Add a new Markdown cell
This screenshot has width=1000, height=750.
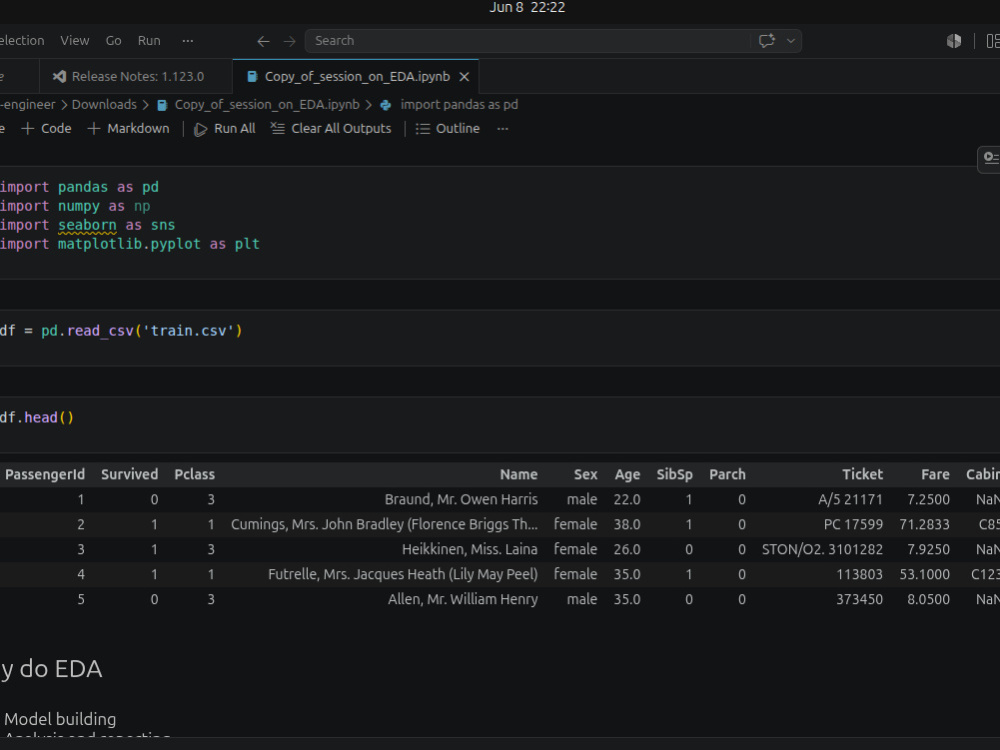[128, 129]
